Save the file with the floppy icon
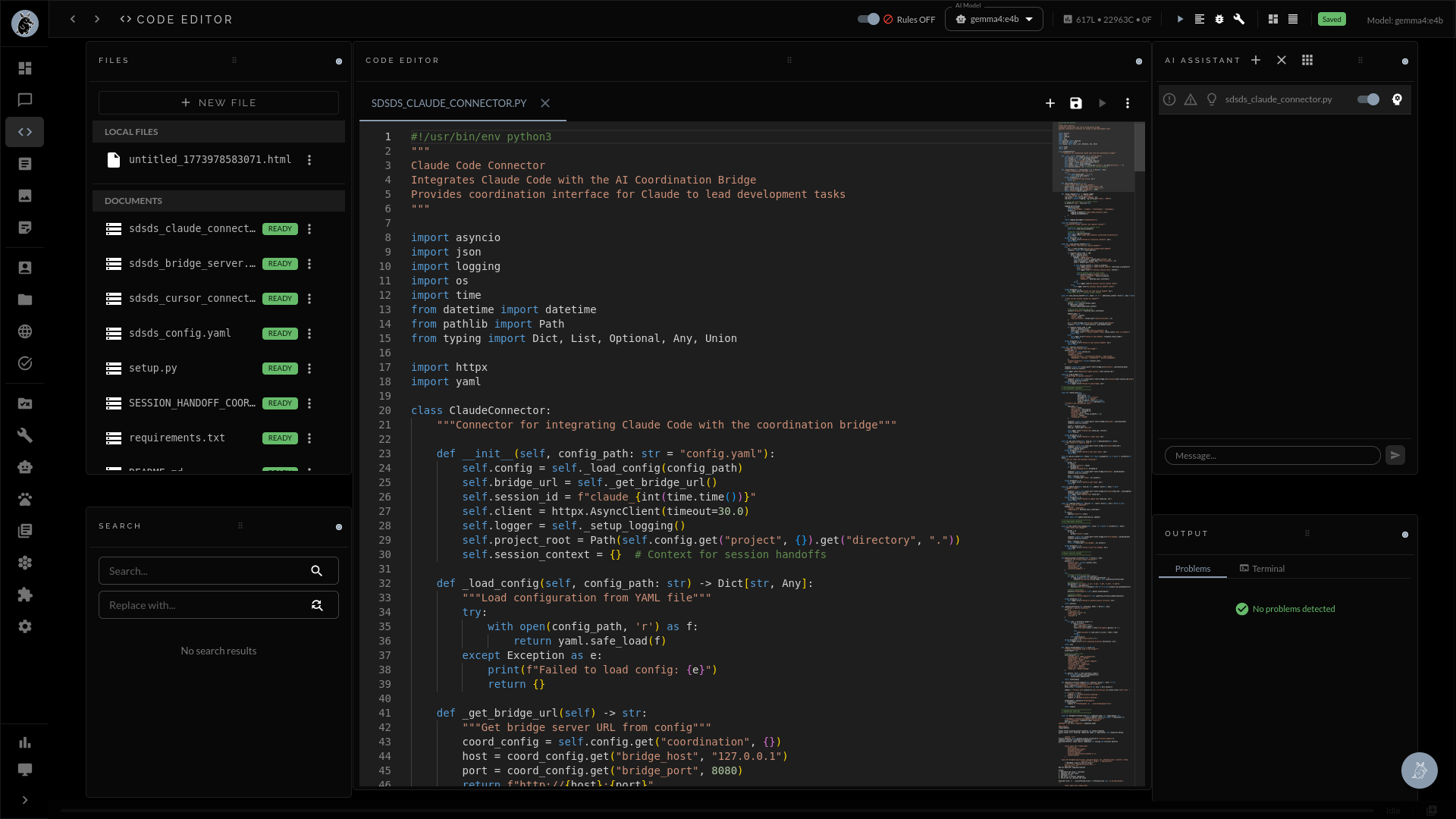 tap(1076, 103)
